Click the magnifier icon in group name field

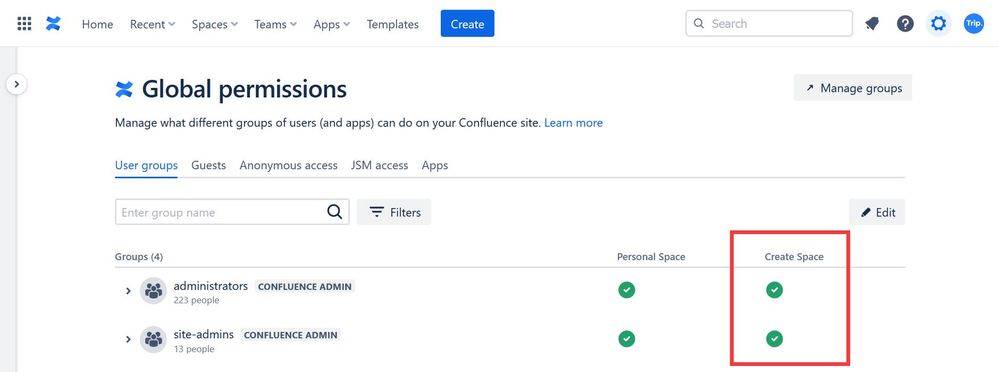(x=334, y=212)
